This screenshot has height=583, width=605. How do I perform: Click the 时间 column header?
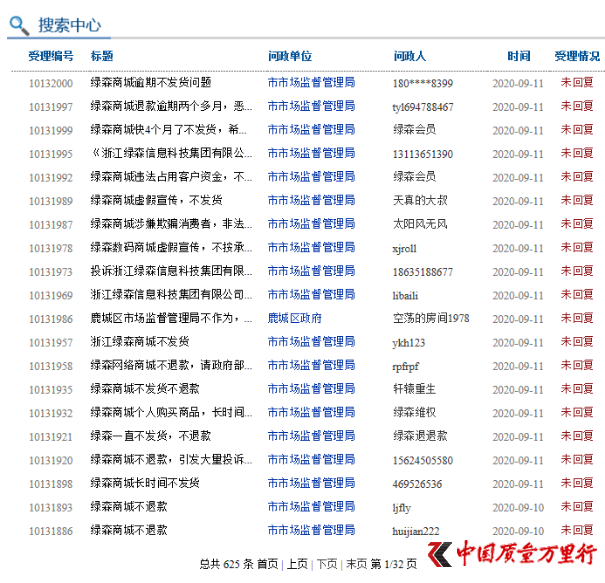[x=519, y=56]
